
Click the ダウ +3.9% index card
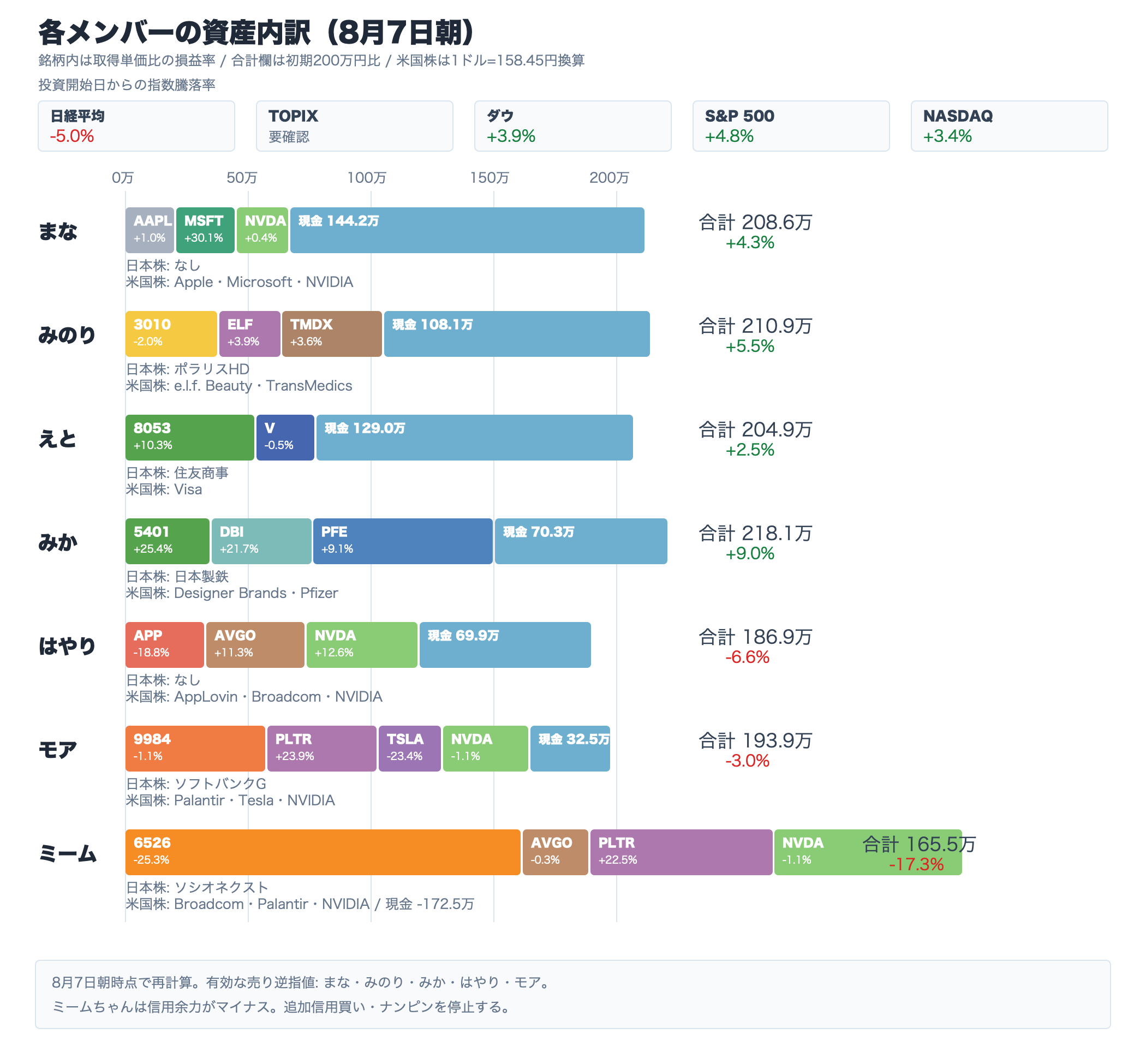coord(572,126)
